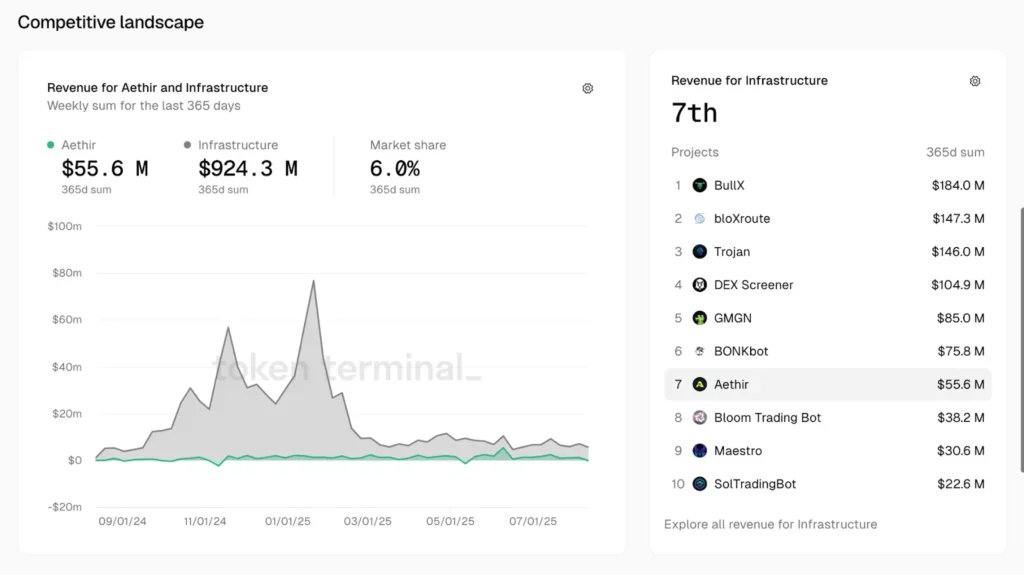Click the $30.6 M revenue value
This screenshot has height=575, width=1024.
coord(961,451)
